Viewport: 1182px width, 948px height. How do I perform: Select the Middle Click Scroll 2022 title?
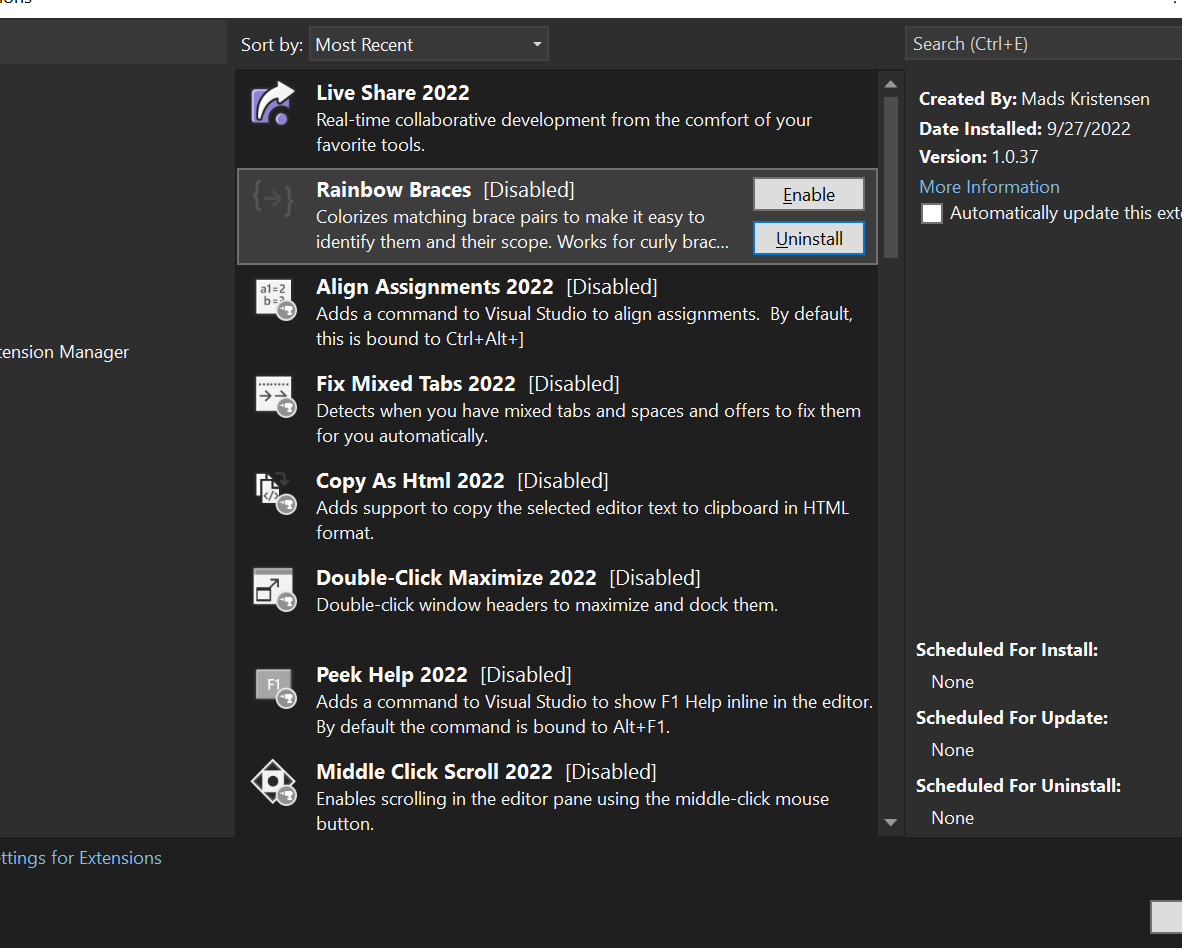434,772
